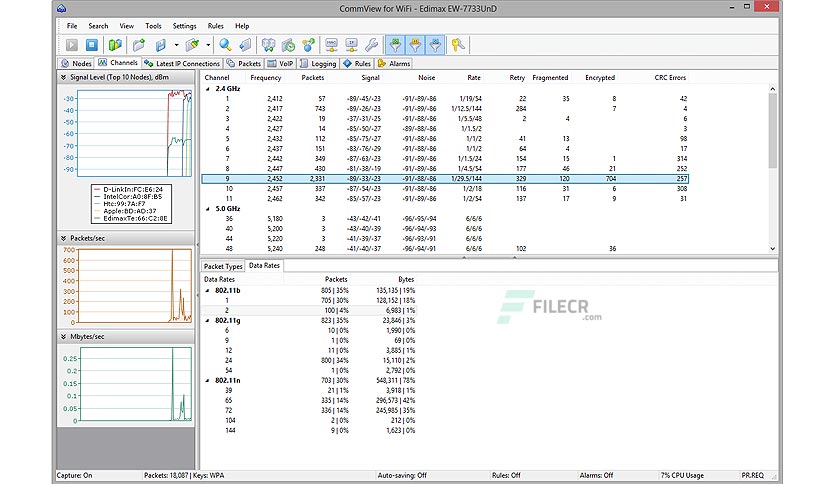Click the Bytes column header in Data Rates
The height and width of the screenshot is (484, 836).
pos(406,279)
